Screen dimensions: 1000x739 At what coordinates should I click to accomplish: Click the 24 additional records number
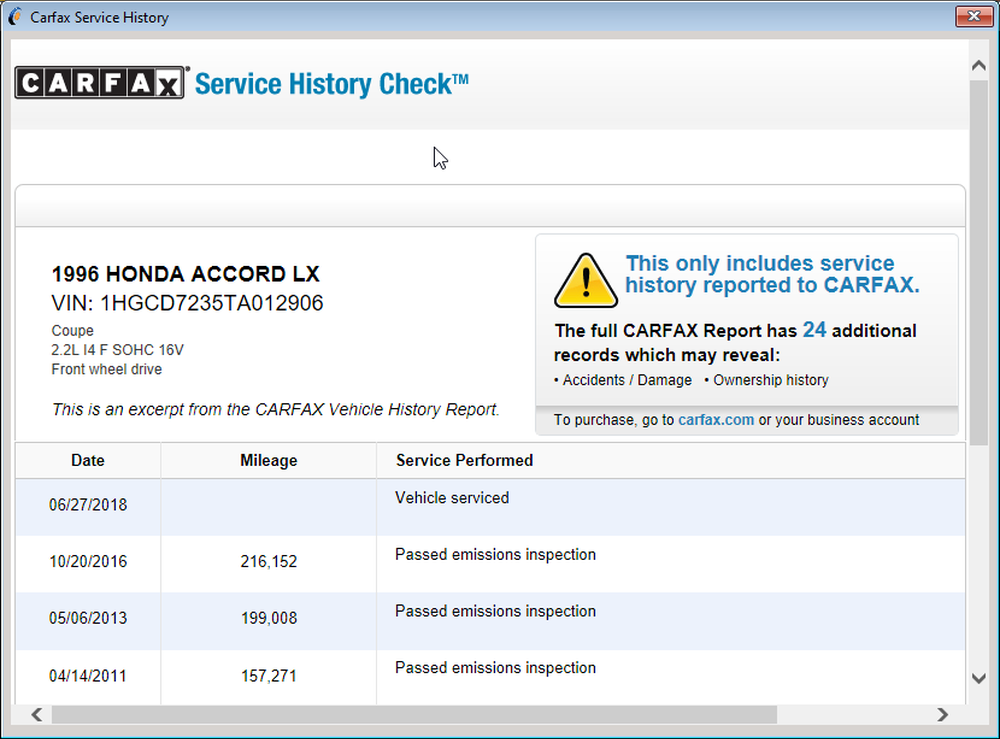(x=814, y=330)
